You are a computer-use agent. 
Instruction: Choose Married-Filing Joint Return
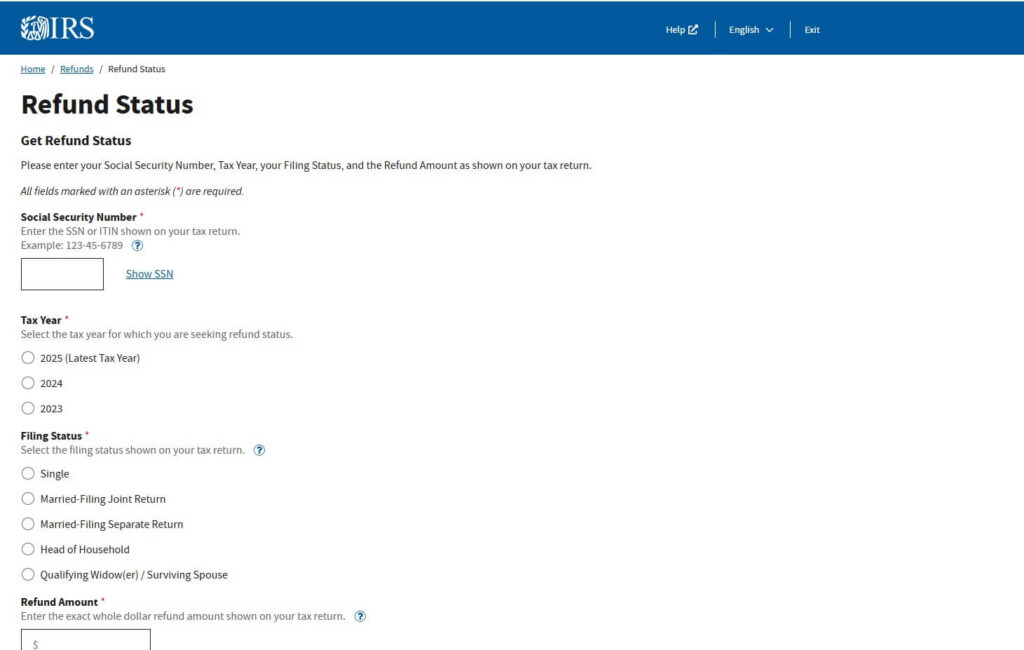(28, 499)
